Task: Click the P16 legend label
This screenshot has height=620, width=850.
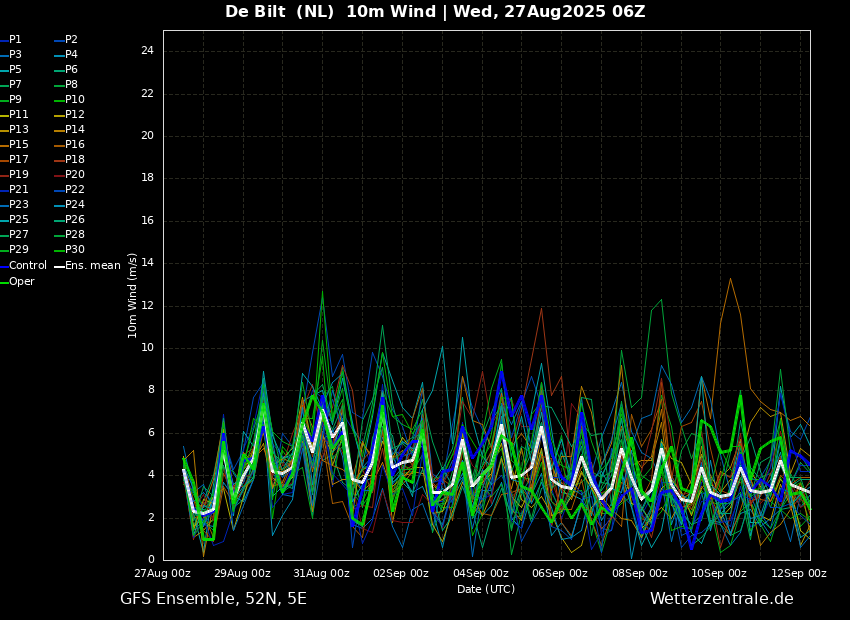Action: pyautogui.click(x=69, y=145)
